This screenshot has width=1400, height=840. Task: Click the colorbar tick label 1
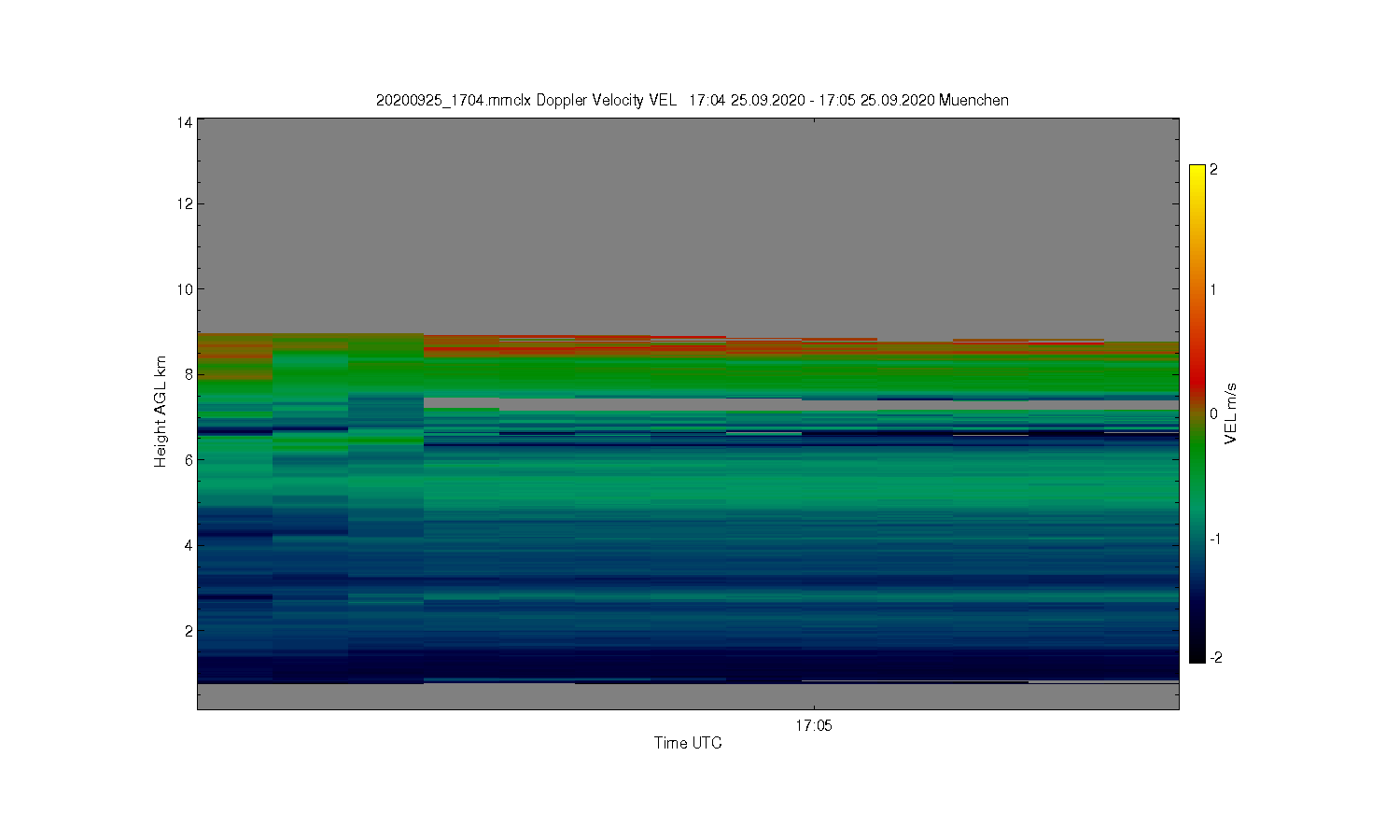coord(1213,289)
